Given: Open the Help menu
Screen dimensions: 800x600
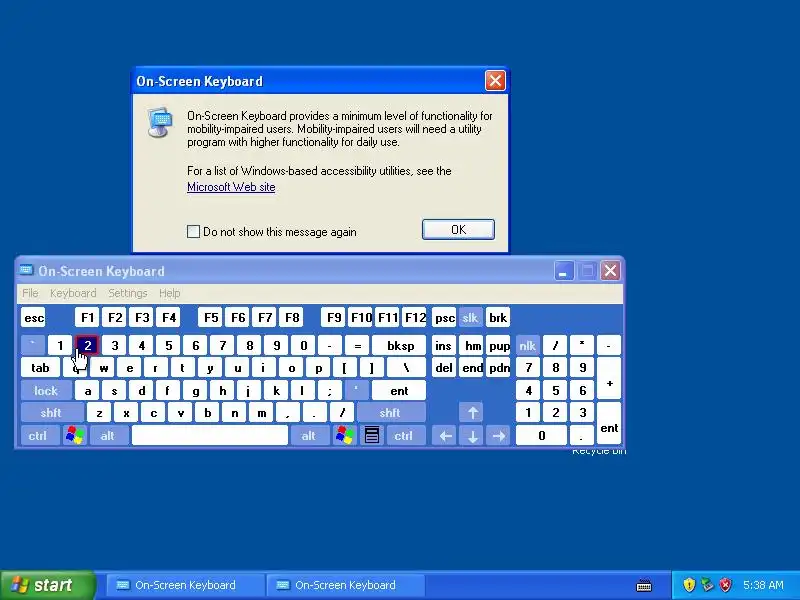Looking at the screenshot, I should tap(169, 293).
